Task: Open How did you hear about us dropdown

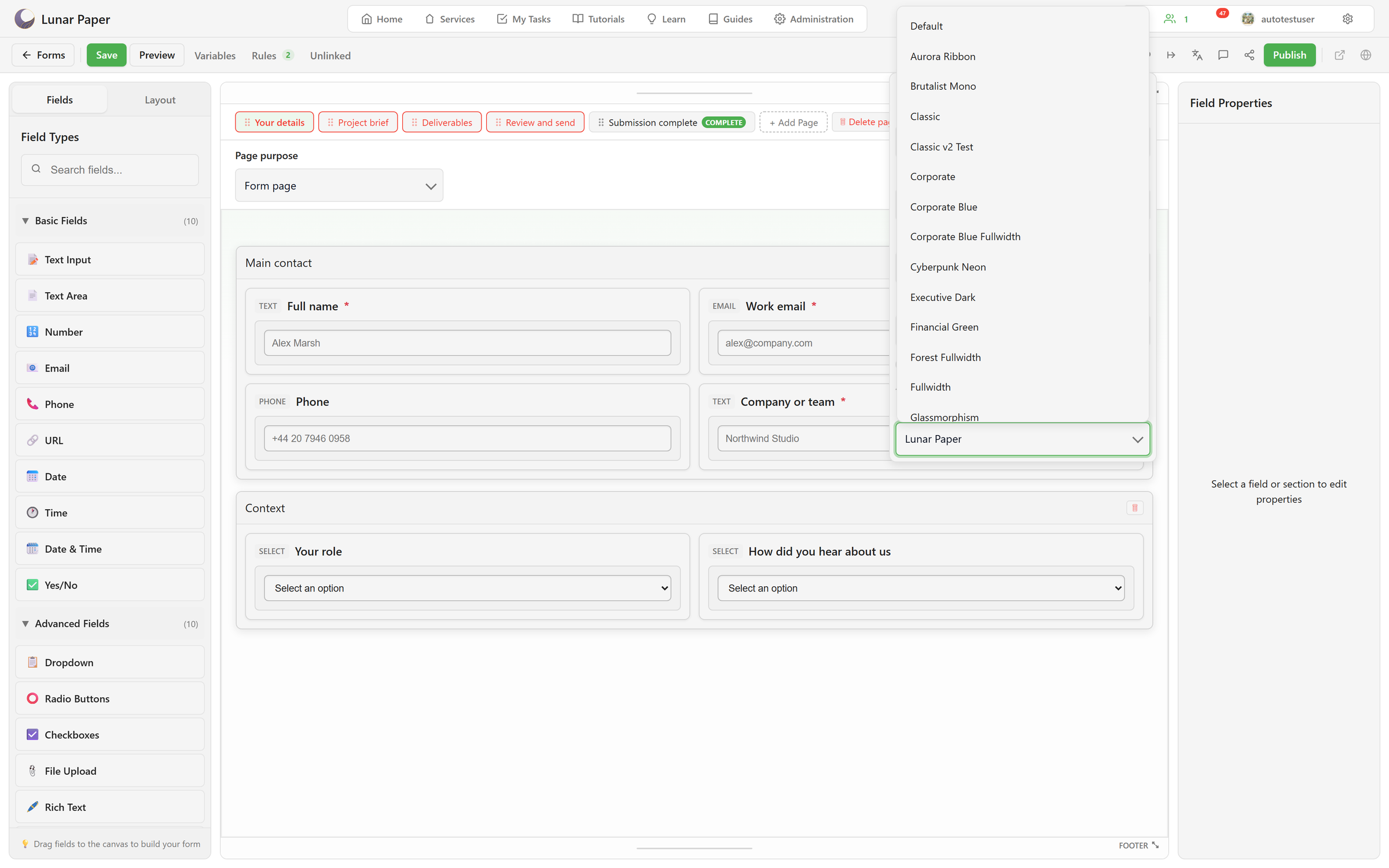Action: [921, 588]
